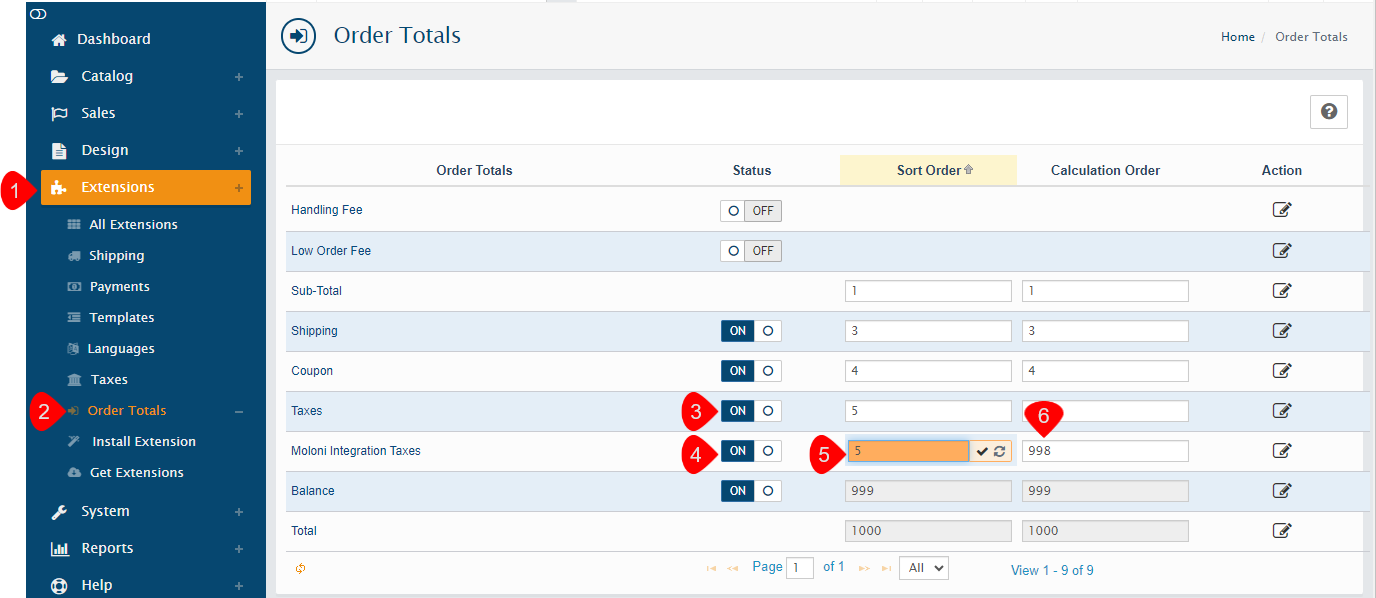Click the grid refresh icon at bottom left
1376x598 pixels.
[301, 568]
